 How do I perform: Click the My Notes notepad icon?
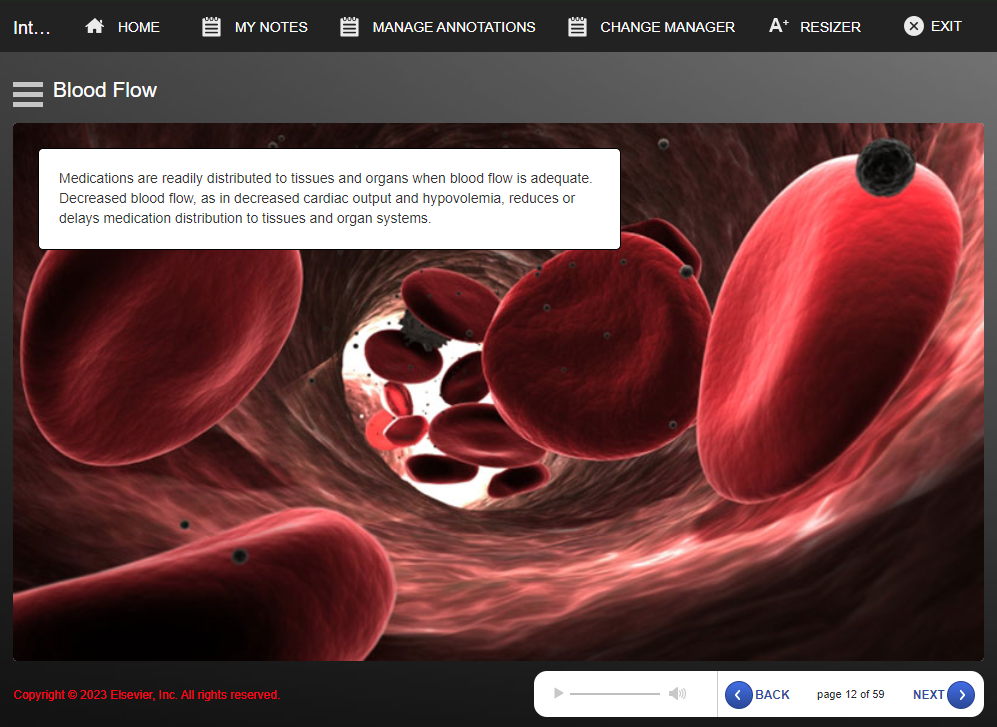(x=212, y=27)
